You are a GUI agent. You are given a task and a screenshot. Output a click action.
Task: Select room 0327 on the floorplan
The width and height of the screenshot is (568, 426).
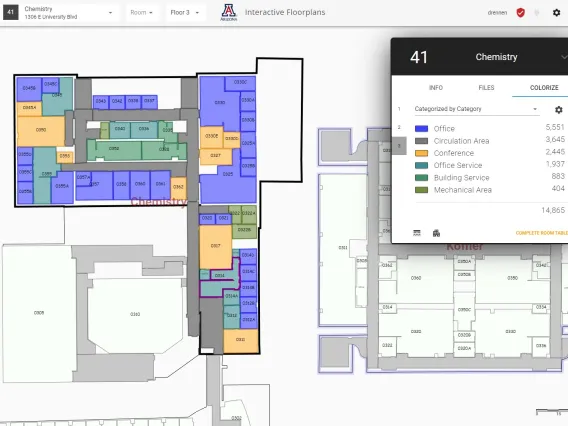(216, 156)
